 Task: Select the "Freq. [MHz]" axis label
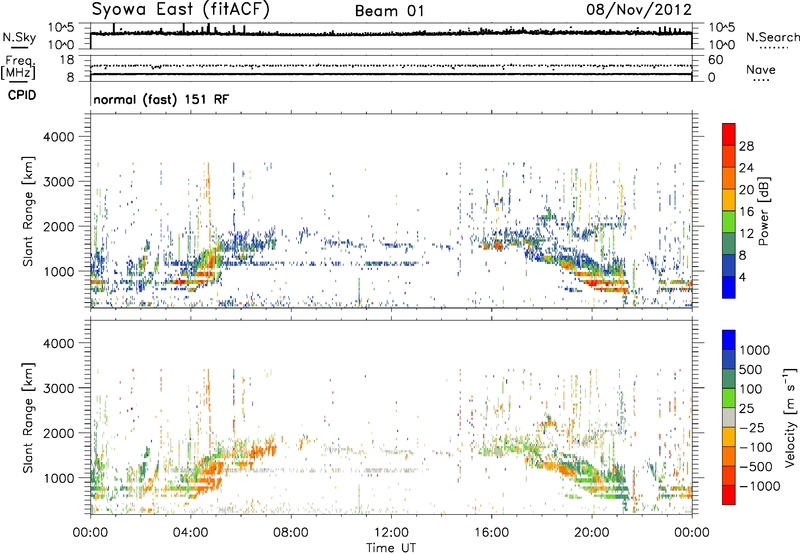point(18,67)
